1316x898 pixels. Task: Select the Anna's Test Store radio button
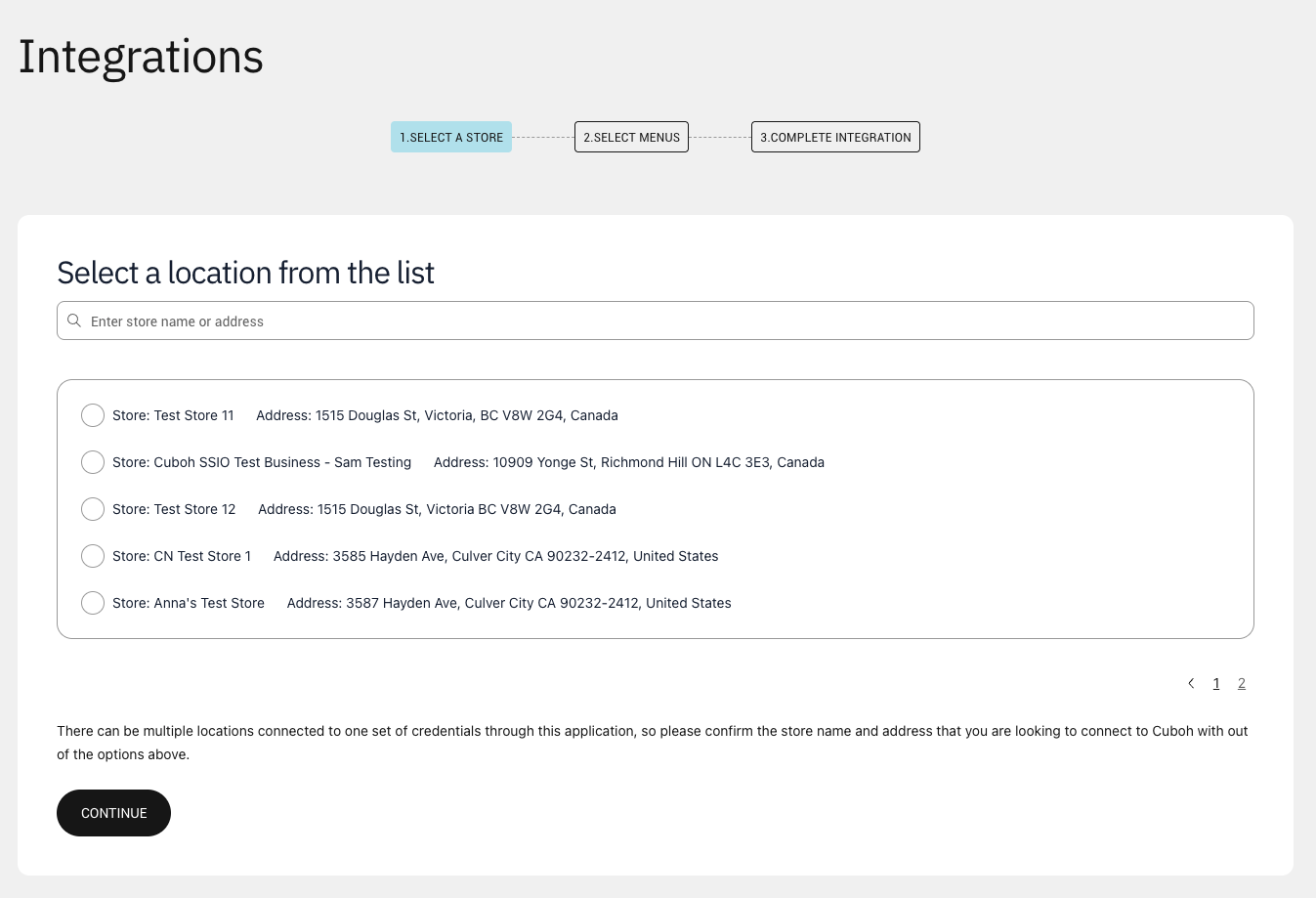93,603
